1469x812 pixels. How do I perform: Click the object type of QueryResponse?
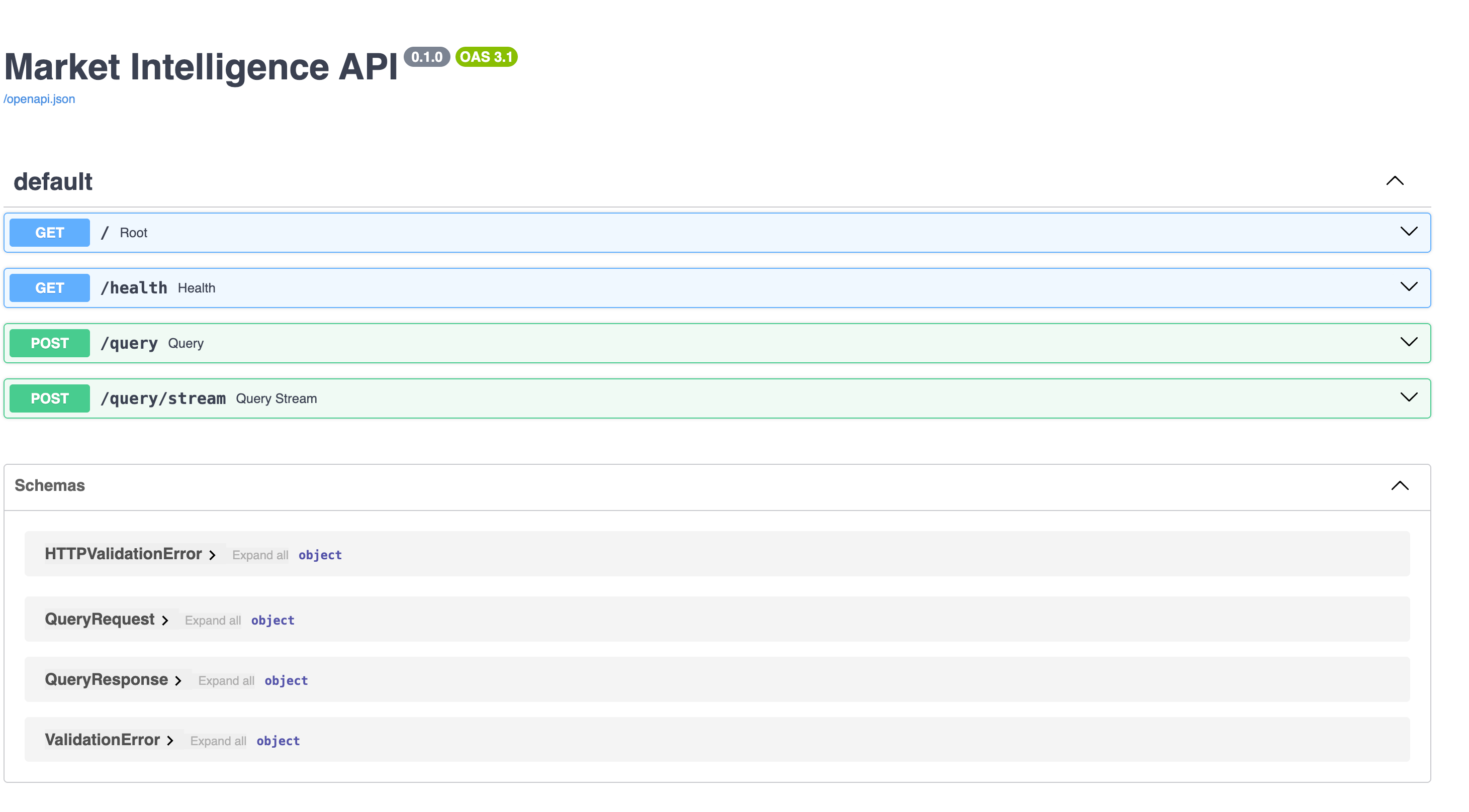pos(286,680)
